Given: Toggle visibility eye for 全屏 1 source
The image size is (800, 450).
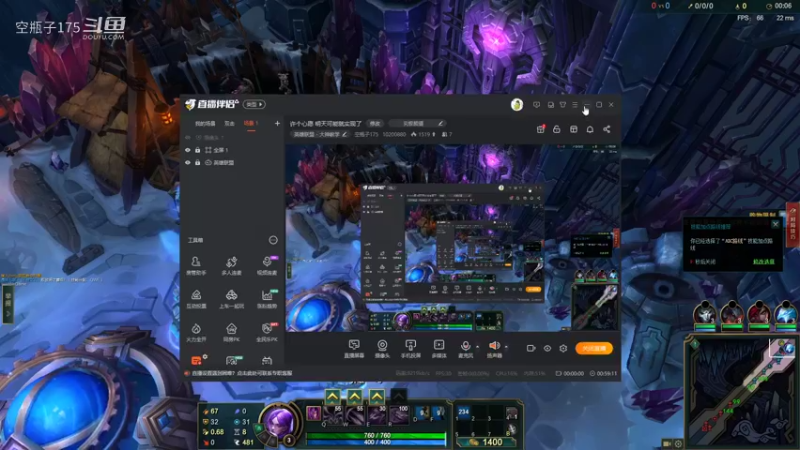Looking at the screenshot, I should 188,150.
